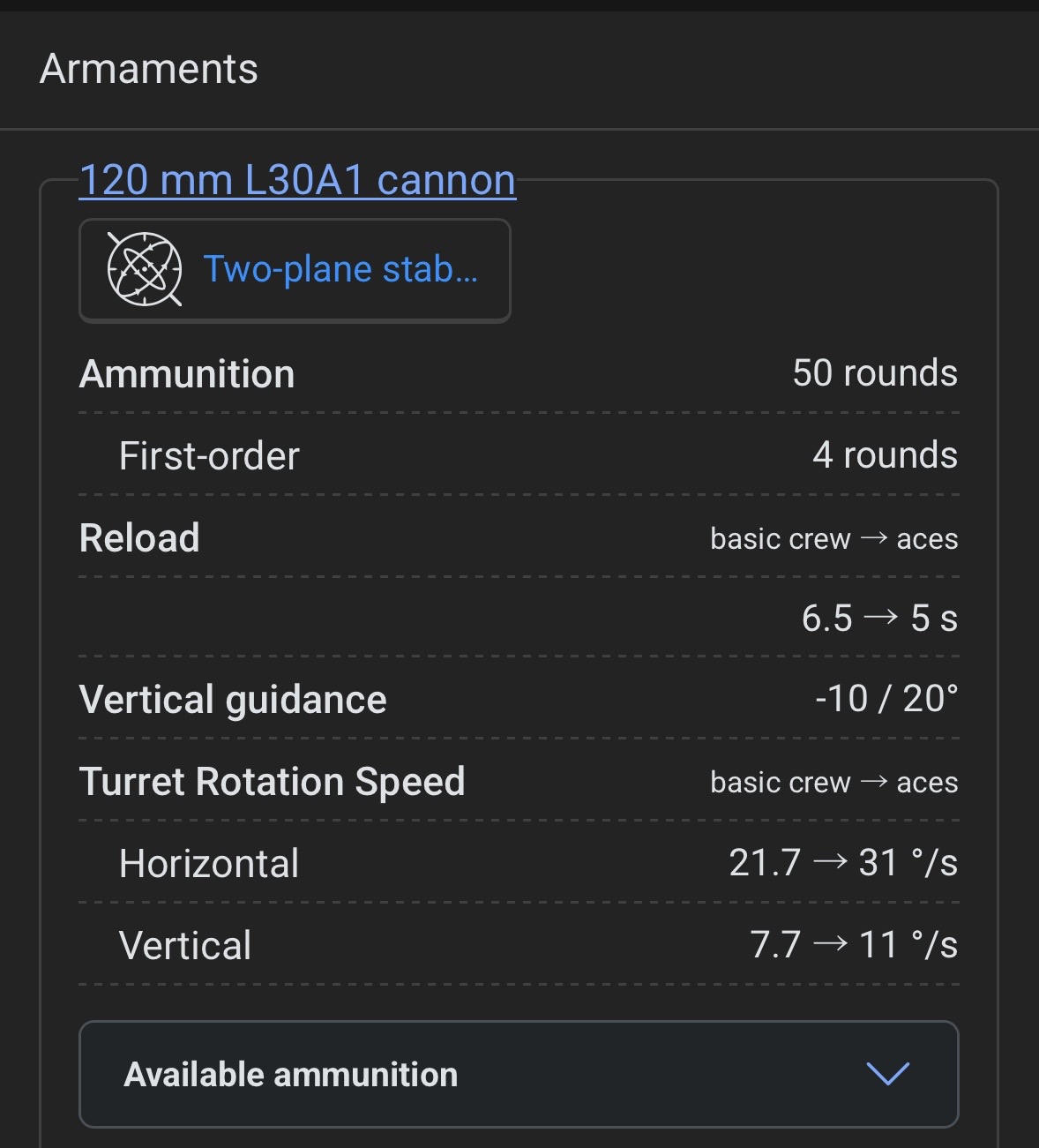
Task: Click the 4 rounds first-order value
Action: coord(885,455)
